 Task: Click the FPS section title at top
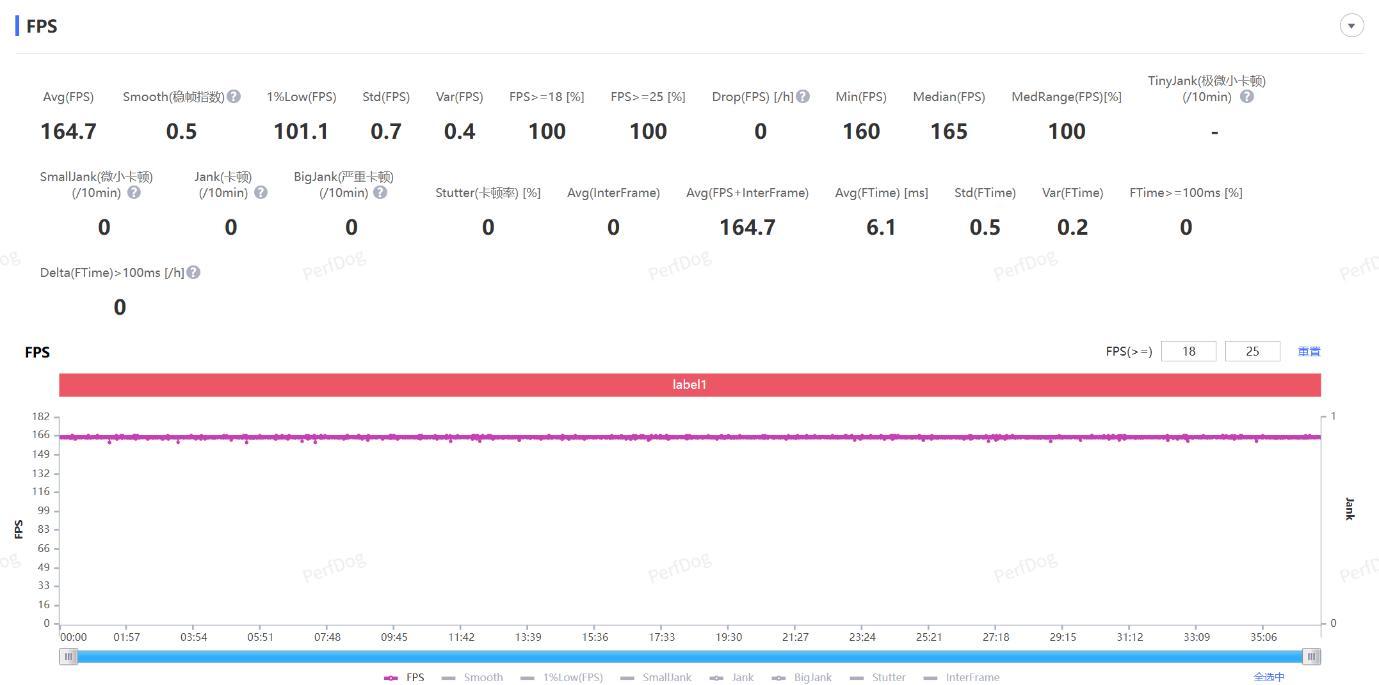pyautogui.click(x=41, y=26)
